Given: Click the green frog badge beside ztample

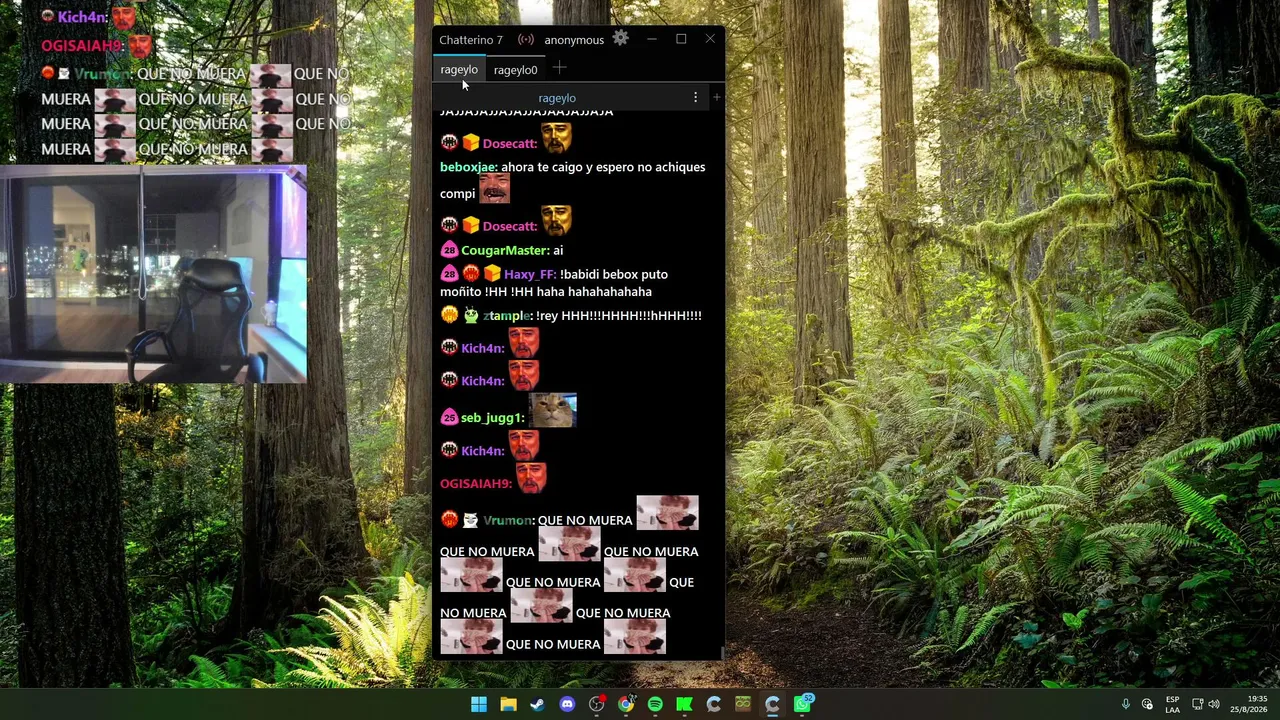Looking at the screenshot, I should coord(471,316).
